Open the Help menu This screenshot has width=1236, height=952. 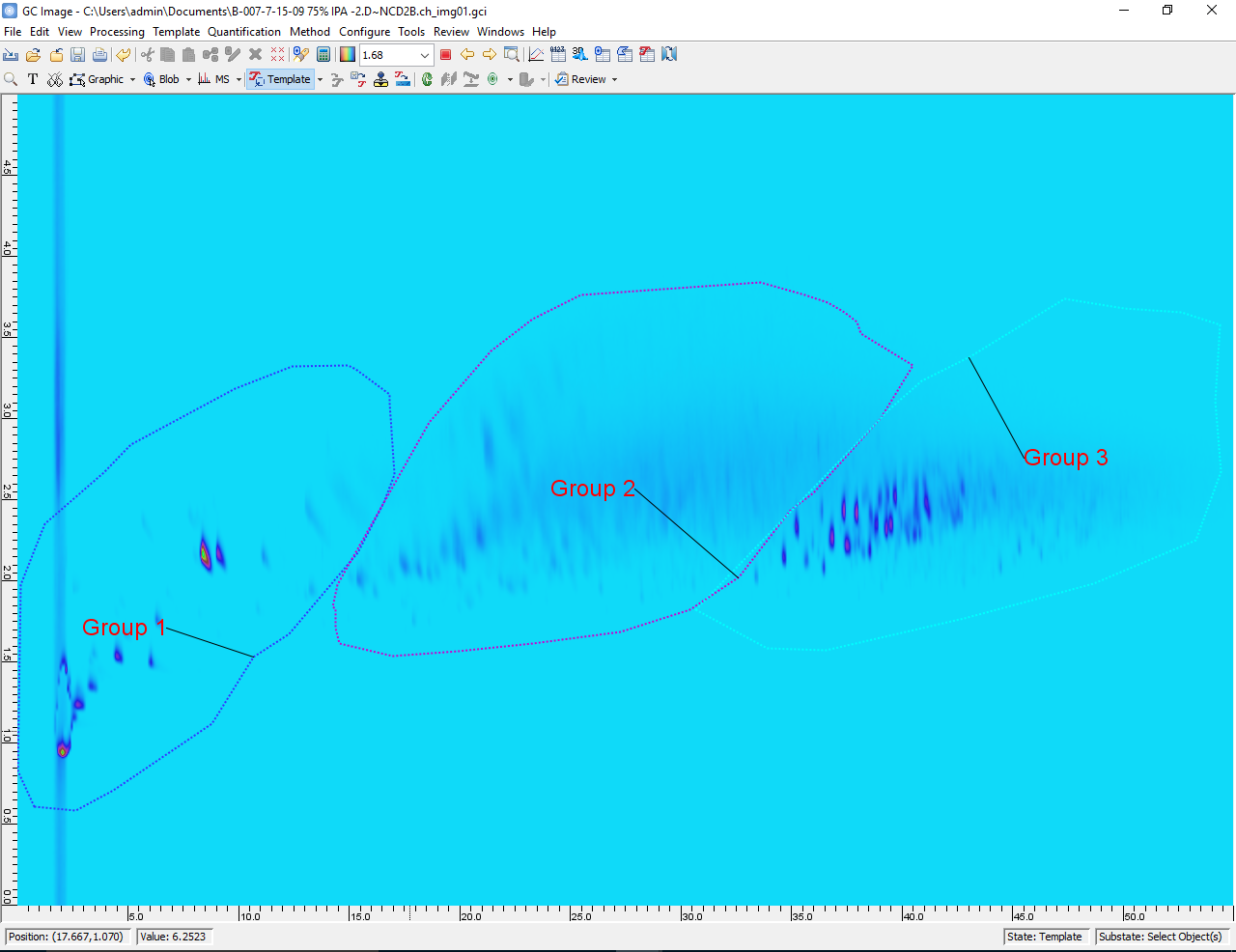coord(544,31)
